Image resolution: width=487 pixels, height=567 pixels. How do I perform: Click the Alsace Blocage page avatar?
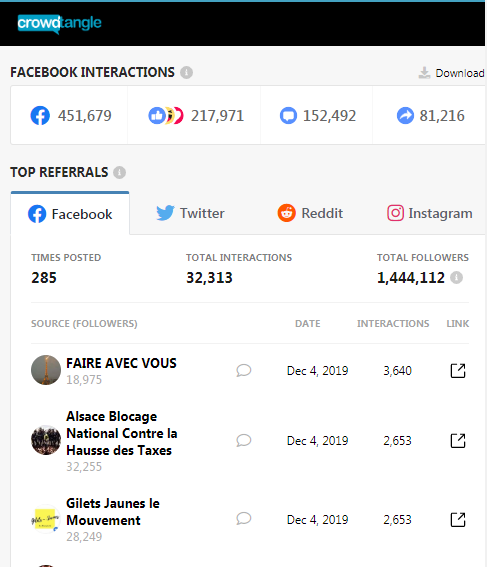pyautogui.click(x=46, y=440)
